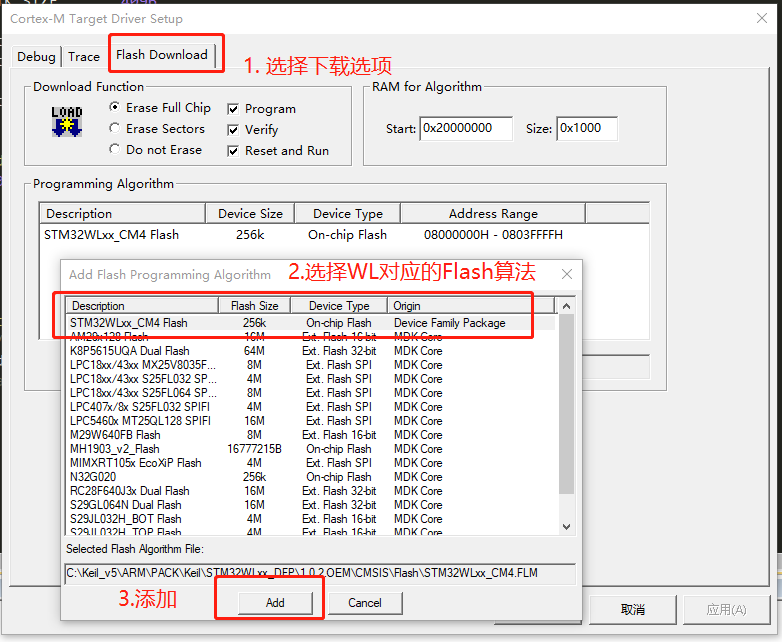Close the Add Flash Programming Algorithm dialog

click(x=567, y=274)
